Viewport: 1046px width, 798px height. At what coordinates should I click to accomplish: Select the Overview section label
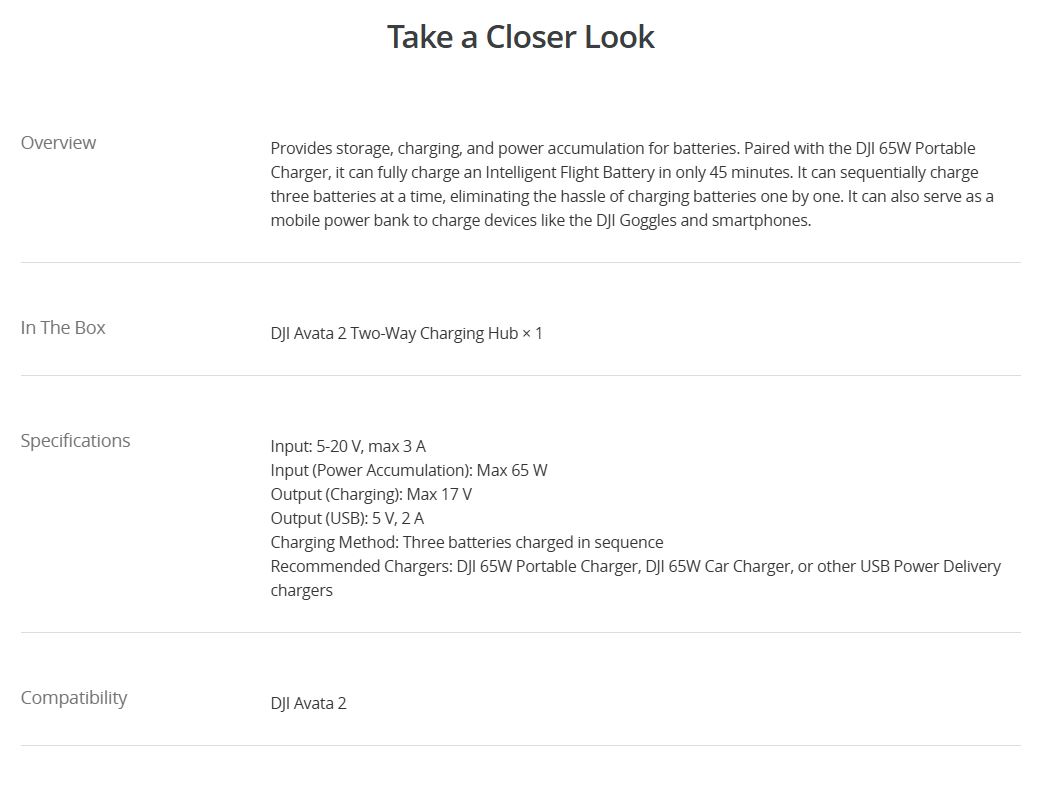coord(58,143)
